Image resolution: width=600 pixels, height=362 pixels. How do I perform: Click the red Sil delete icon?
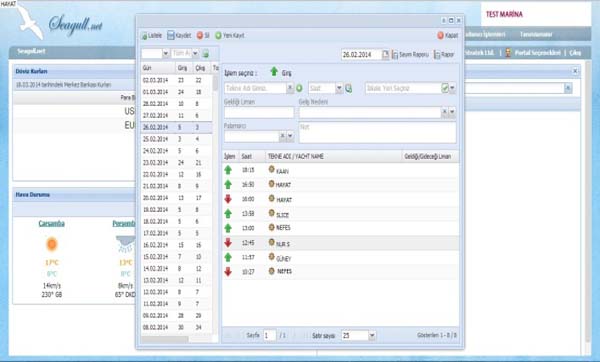200,36
